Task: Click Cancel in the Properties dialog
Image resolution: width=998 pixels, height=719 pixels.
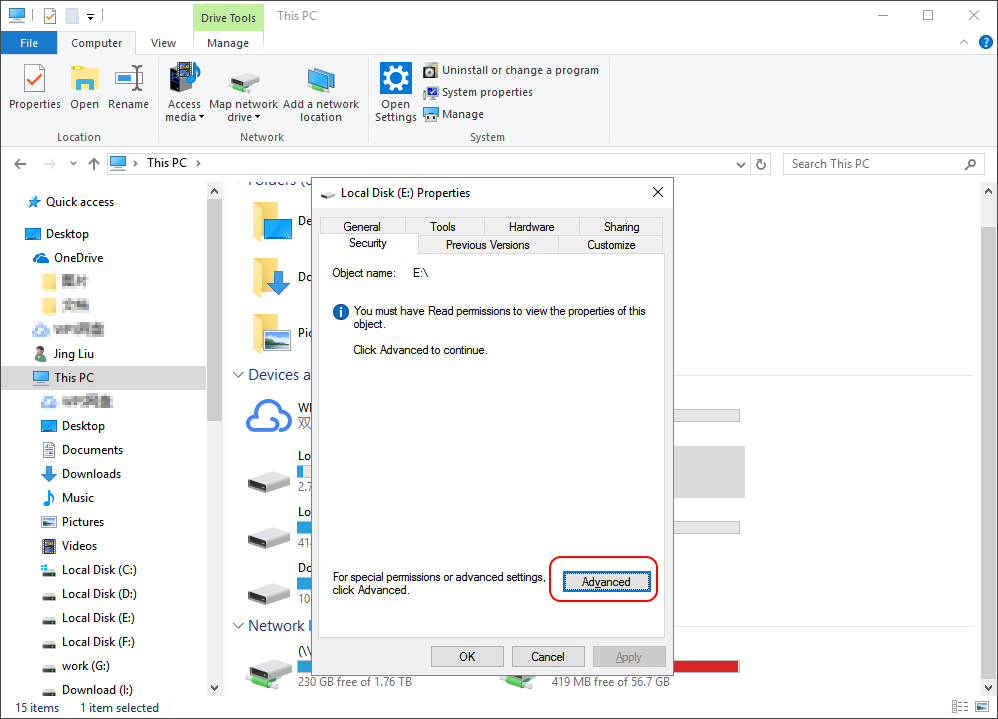Action: [x=548, y=657]
